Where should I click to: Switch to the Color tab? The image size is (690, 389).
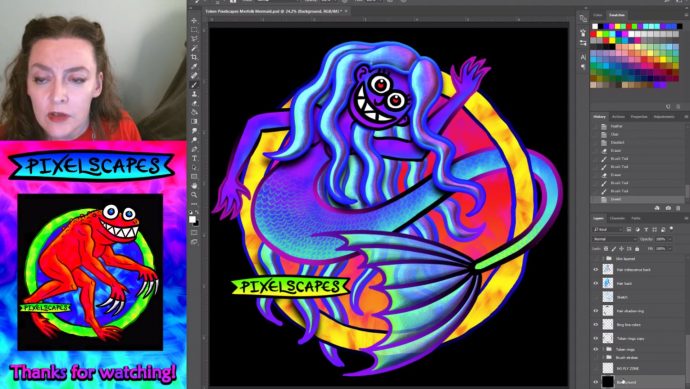598,15
